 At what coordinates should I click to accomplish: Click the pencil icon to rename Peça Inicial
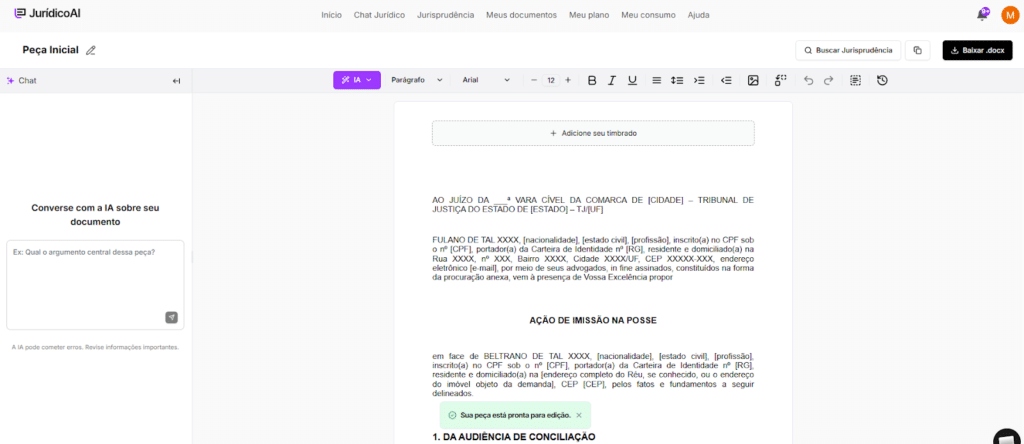click(x=91, y=50)
